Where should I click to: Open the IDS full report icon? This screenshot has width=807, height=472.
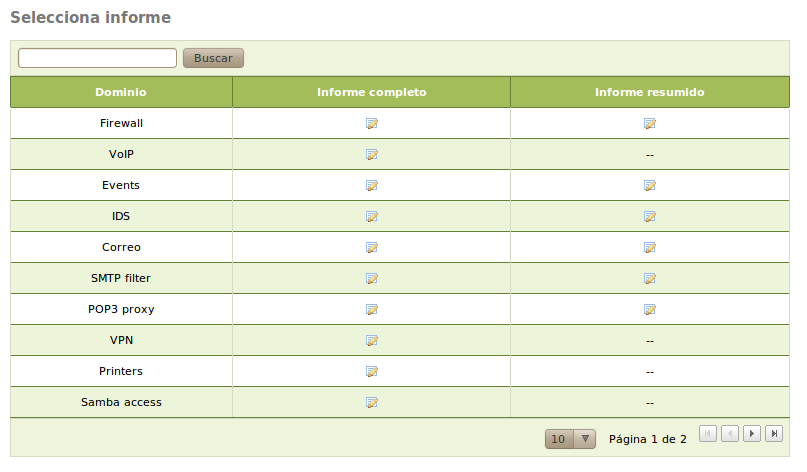pyautogui.click(x=371, y=217)
